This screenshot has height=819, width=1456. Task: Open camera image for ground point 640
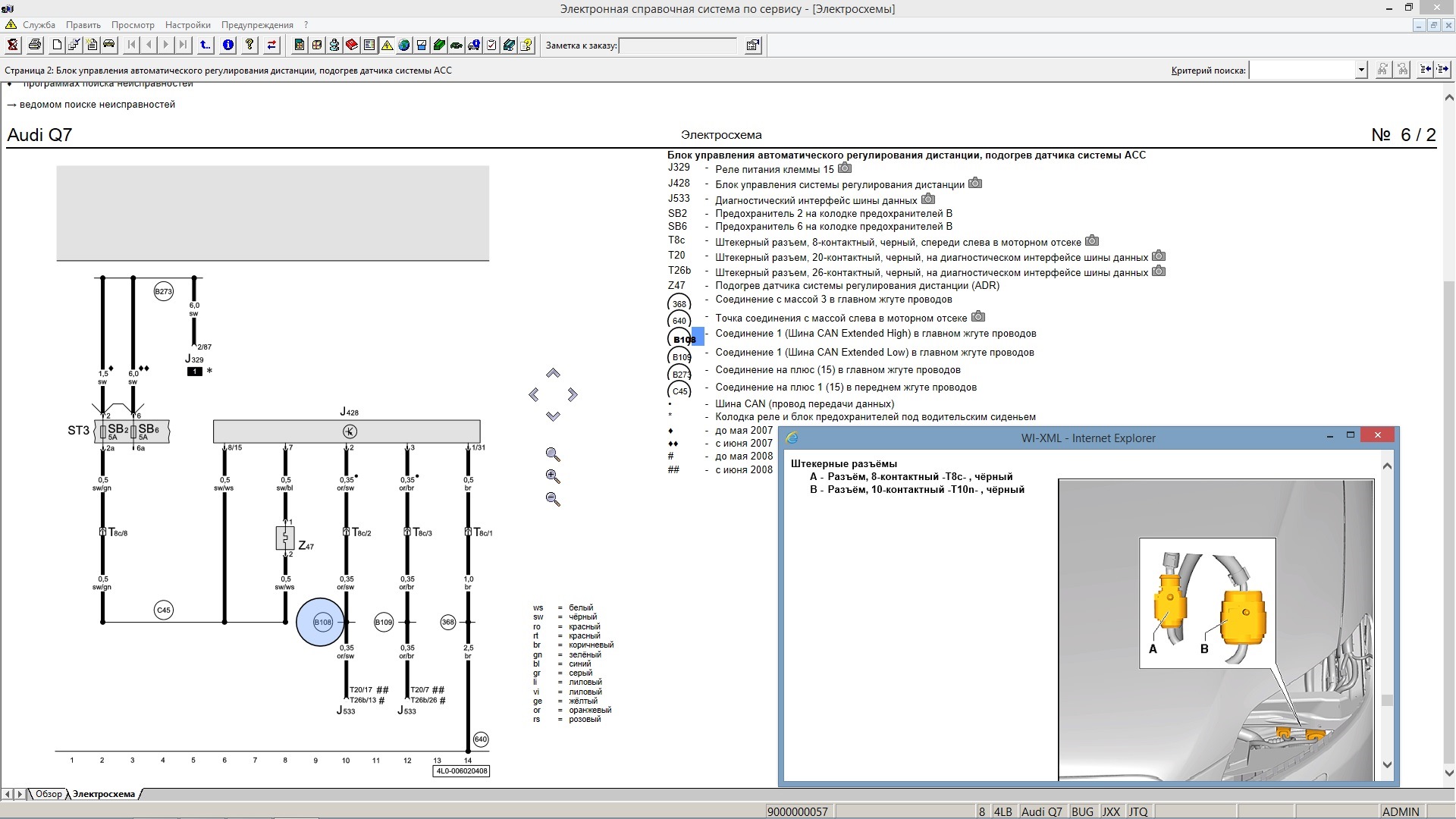click(x=978, y=316)
